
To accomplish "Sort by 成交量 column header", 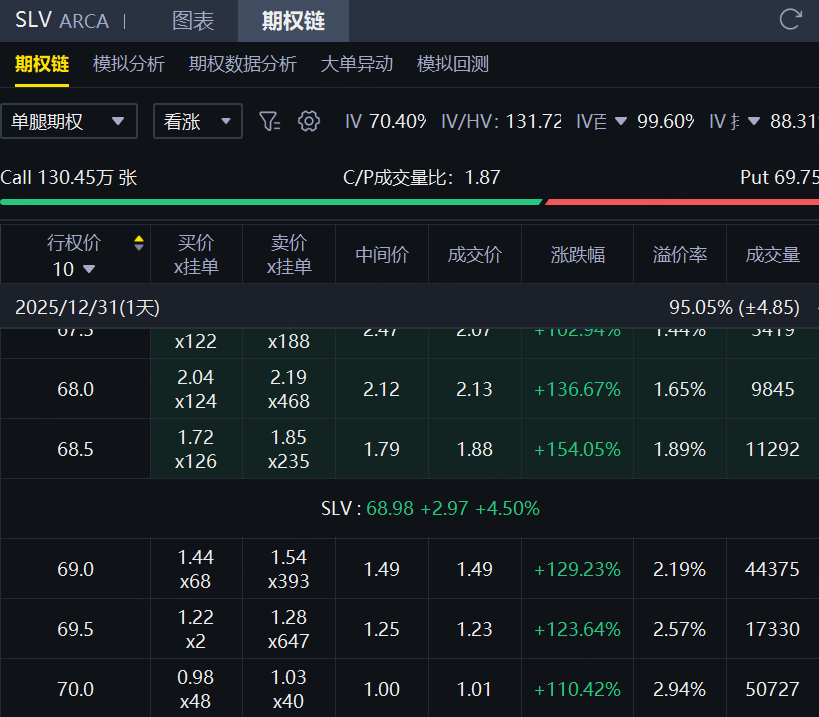I will click(773, 255).
